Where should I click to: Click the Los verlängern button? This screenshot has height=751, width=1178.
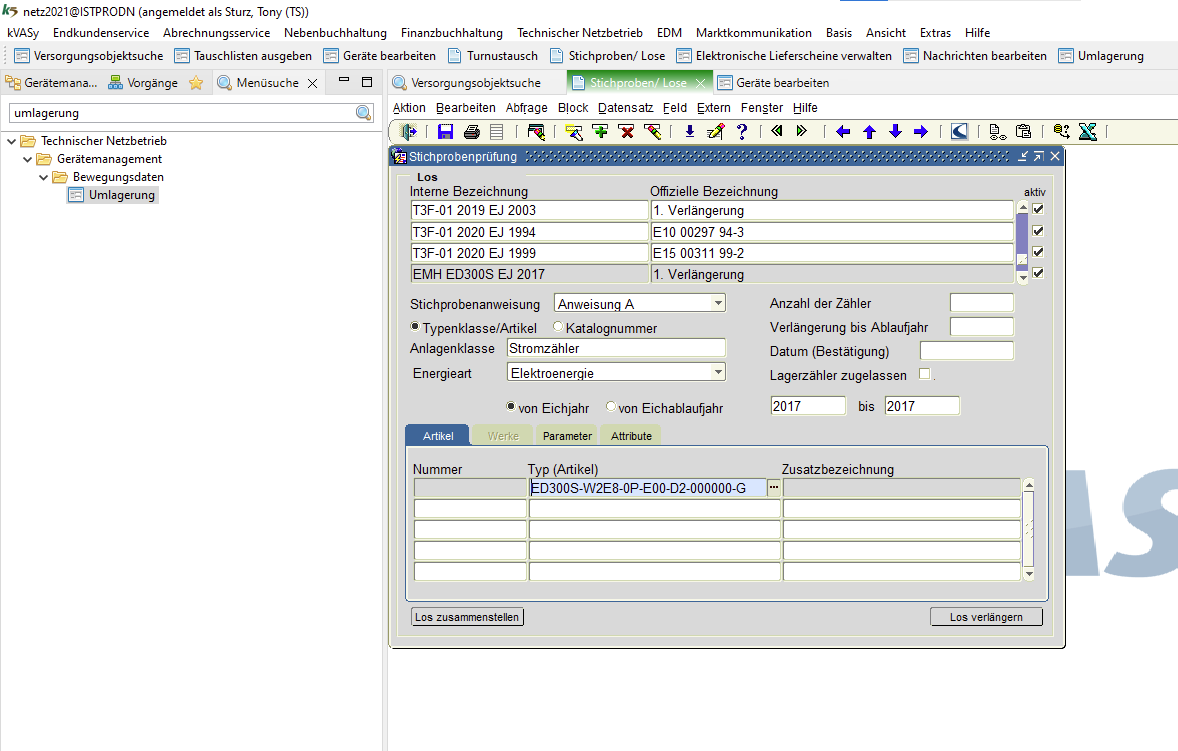point(986,617)
